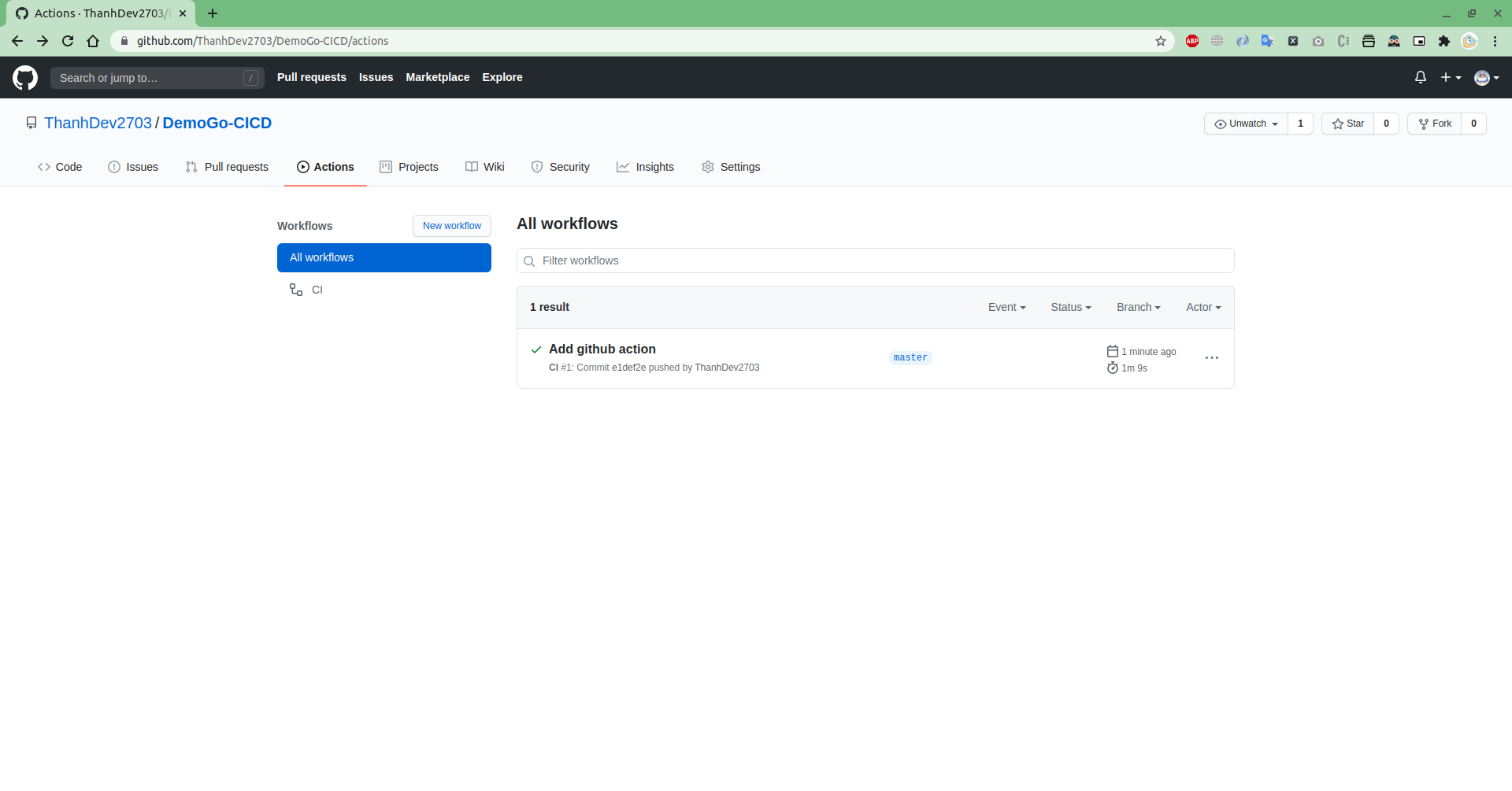Bookmark this page with the star icon
Viewport: 1512px width, 791px height.
point(1161,41)
